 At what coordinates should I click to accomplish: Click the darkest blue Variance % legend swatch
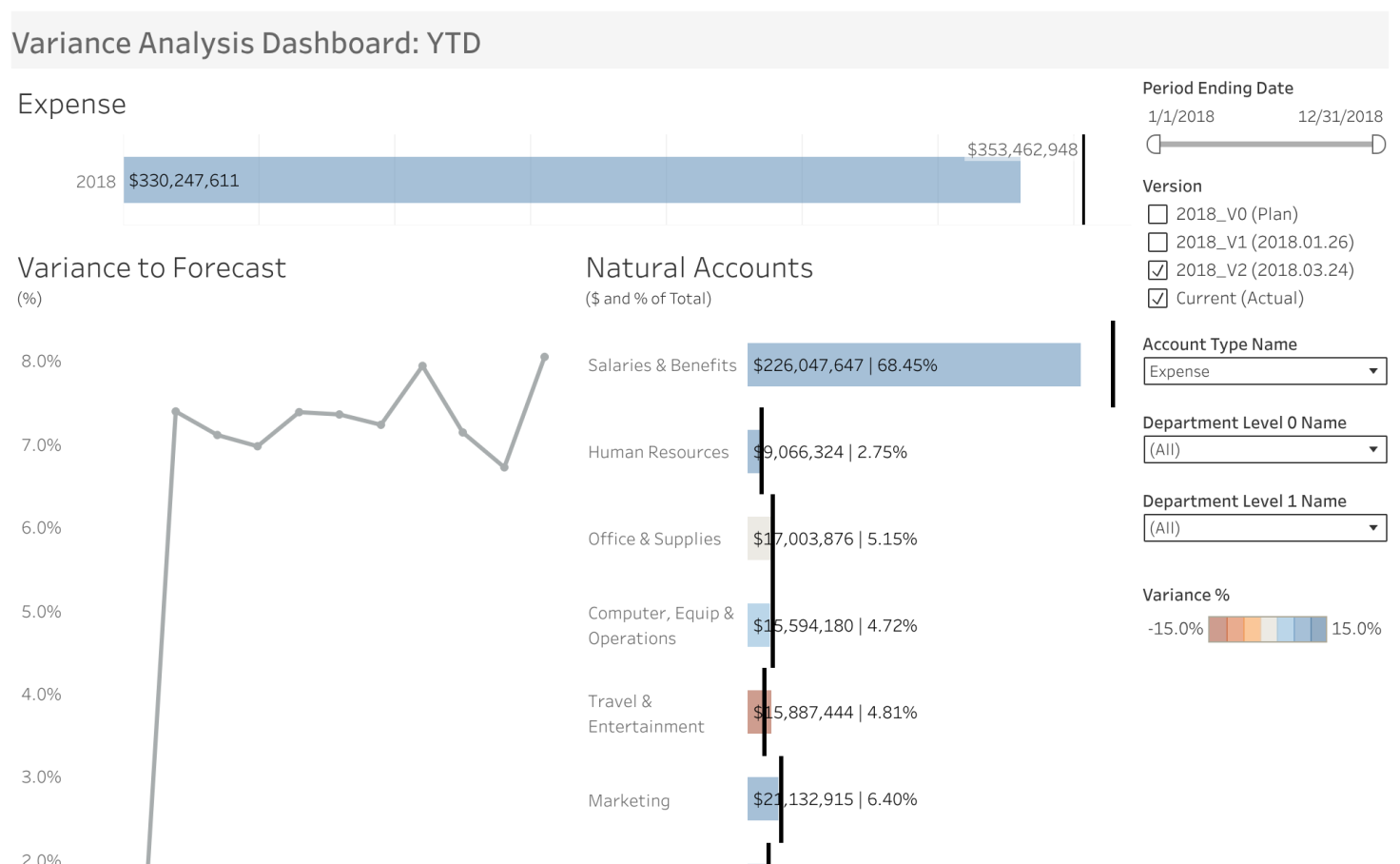click(1318, 629)
